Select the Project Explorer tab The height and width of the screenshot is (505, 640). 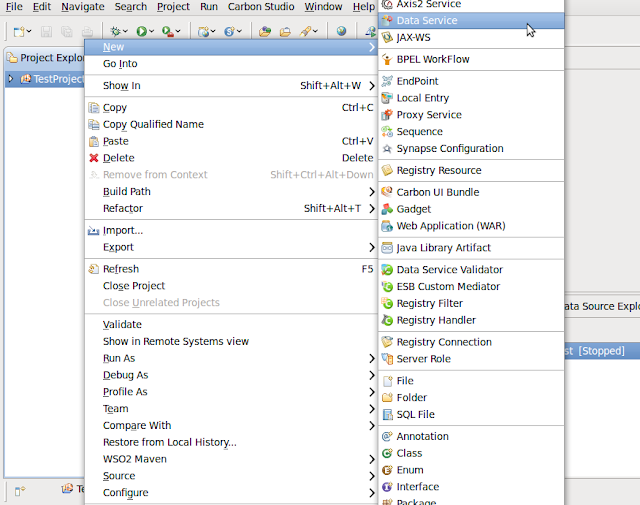point(46,58)
